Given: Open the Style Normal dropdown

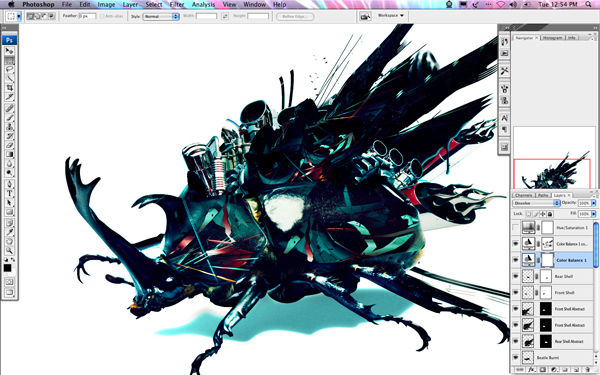Looking at the screenshot, I should [161, 16].
